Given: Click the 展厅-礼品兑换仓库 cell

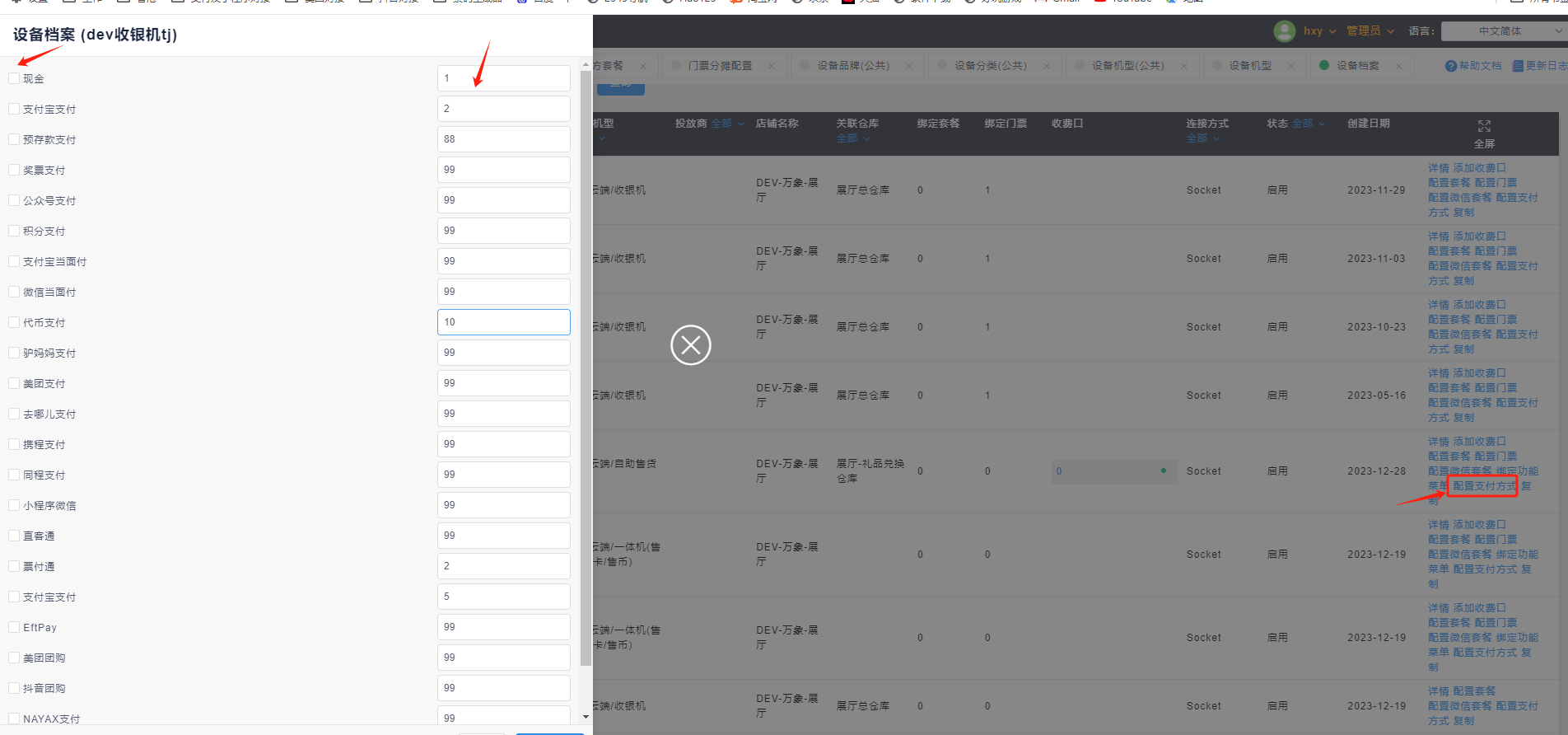Looking at the screenshot, I should pos(870,471).
